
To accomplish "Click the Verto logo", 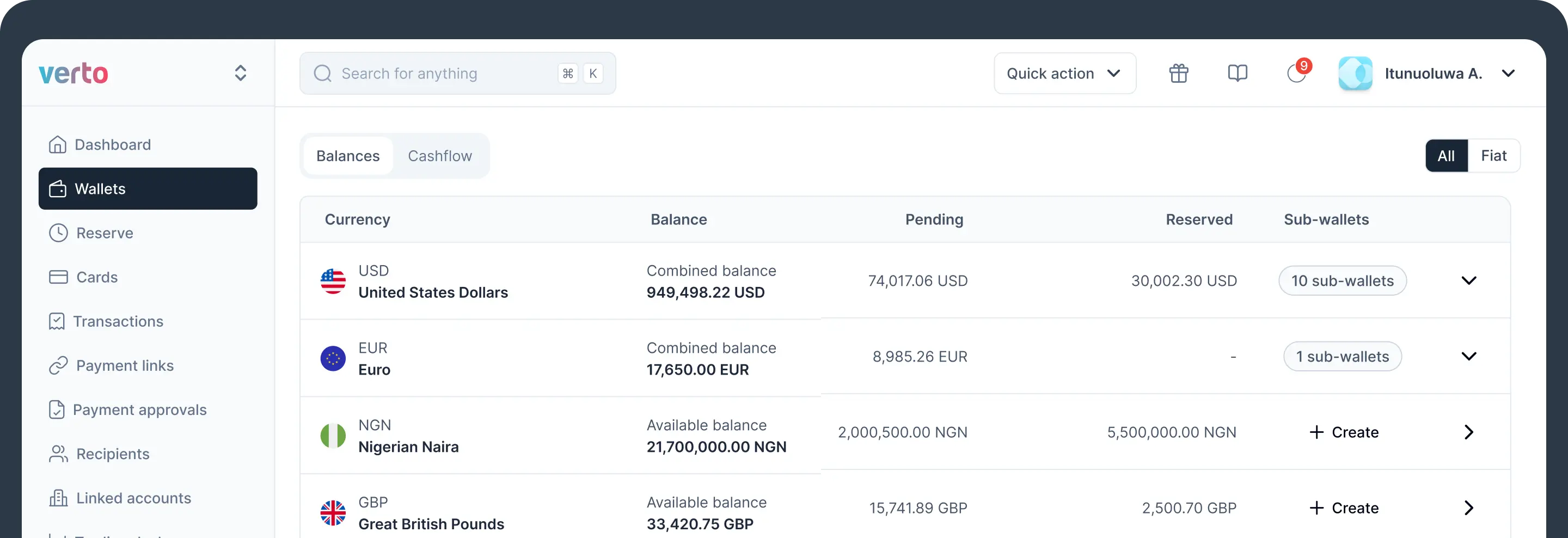I will tap(73, 73).
